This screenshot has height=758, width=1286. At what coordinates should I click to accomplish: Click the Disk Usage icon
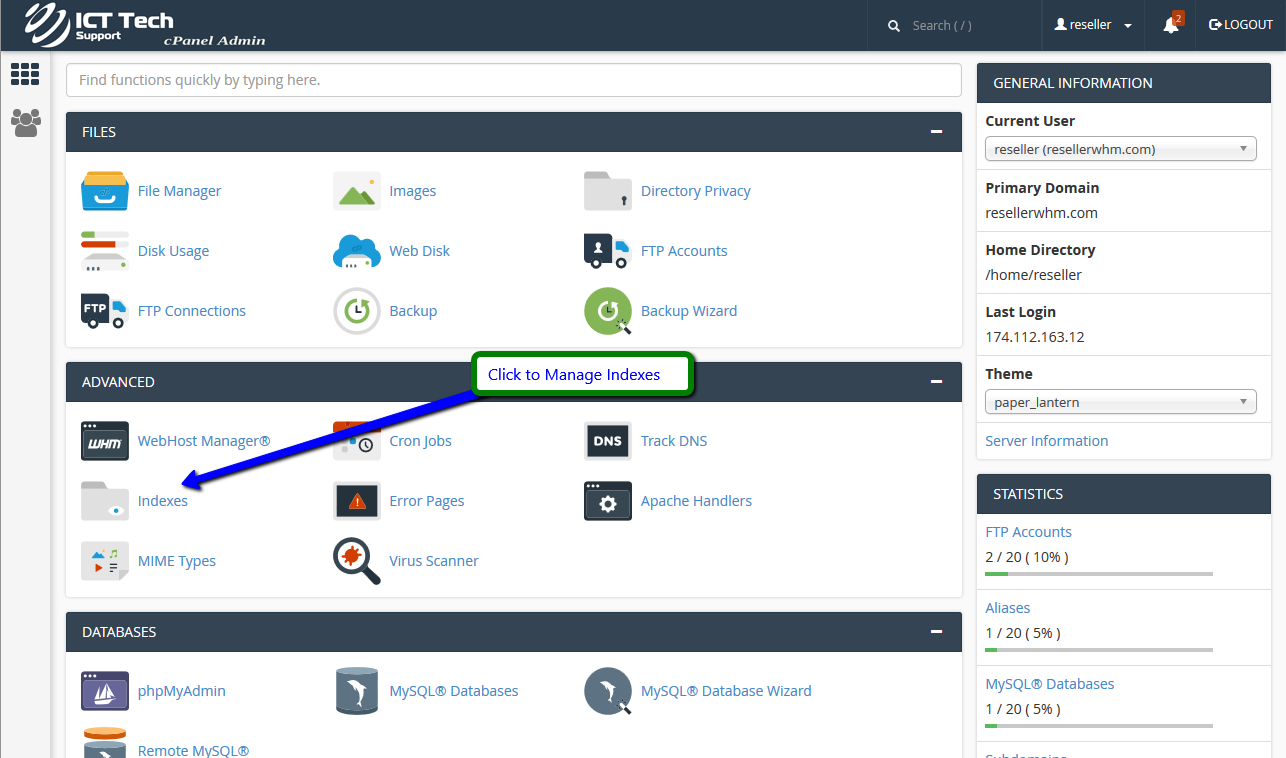tap(104, 251)
